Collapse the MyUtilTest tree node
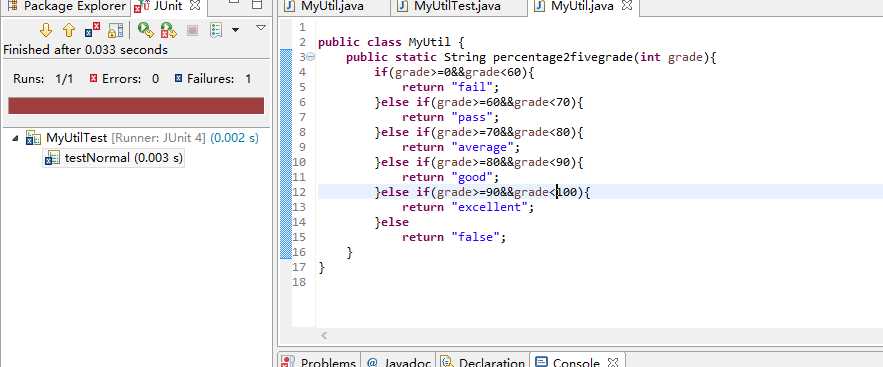Image resolution: width=883 pixels, height=367 pixels. 15,138
